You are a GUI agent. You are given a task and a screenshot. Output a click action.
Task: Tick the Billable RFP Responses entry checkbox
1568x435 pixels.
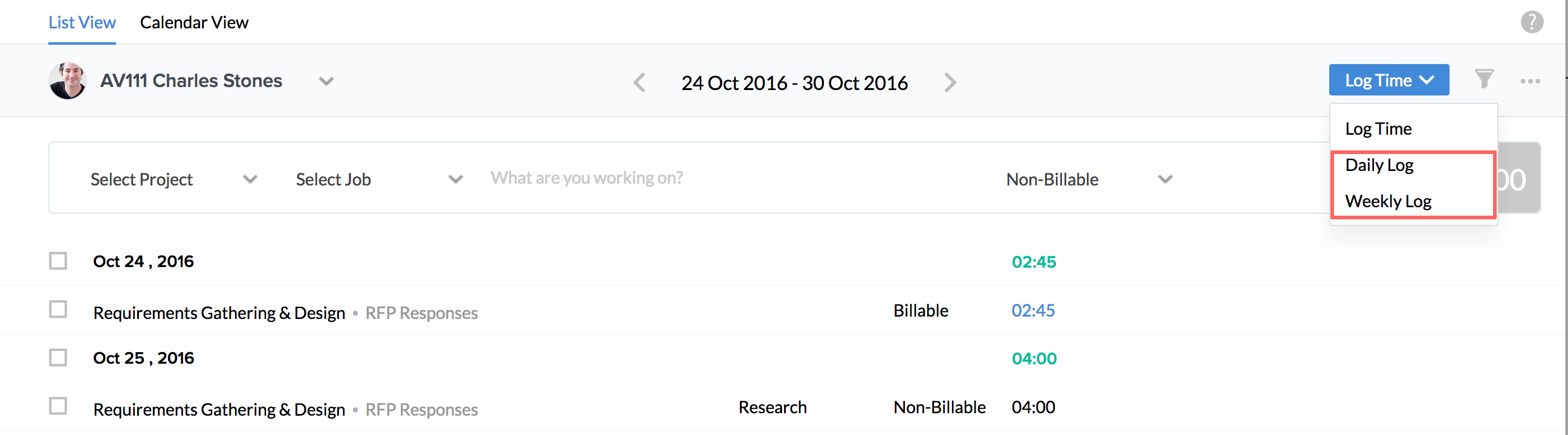click(59, 310)
